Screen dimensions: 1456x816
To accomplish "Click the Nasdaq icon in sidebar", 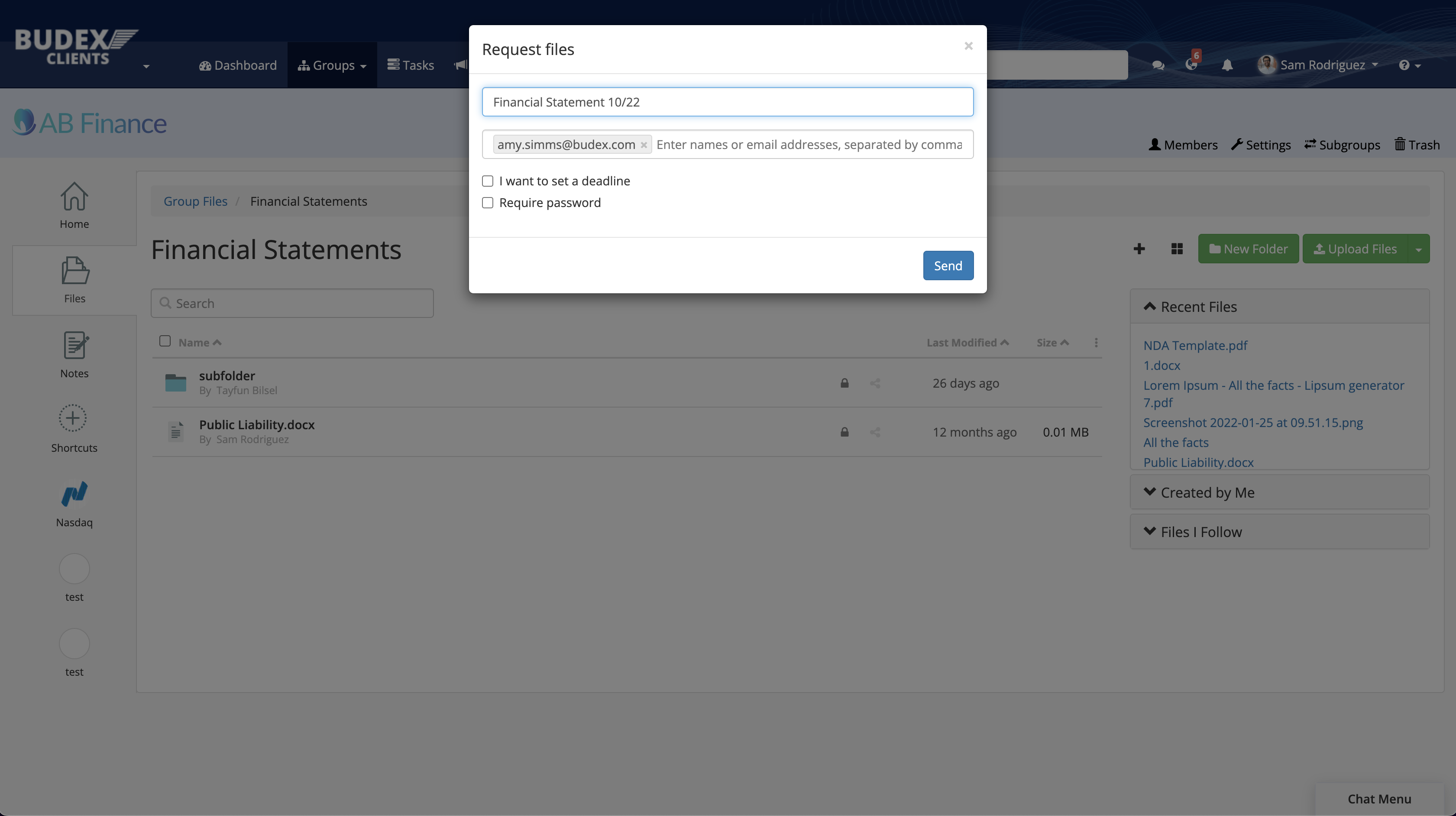I will pos(74,494).
